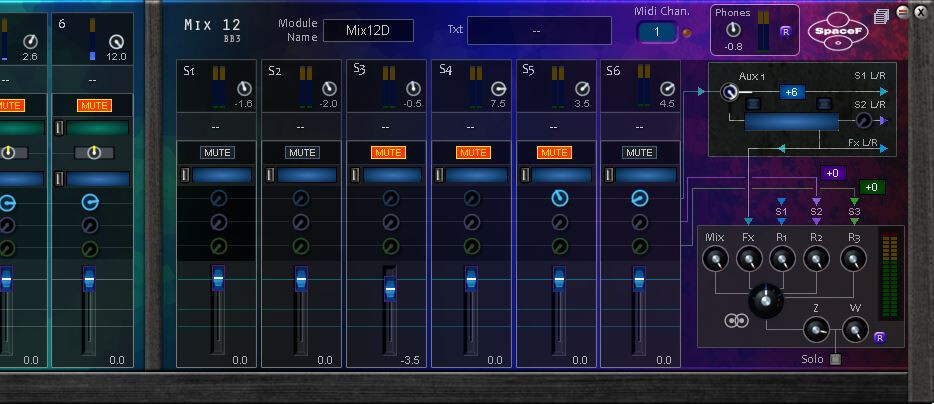Image resolution: width=934 pixels, height=404 pixels.
Task: Click the S3 gain knob reading -0.5
Action: point(413,89)
